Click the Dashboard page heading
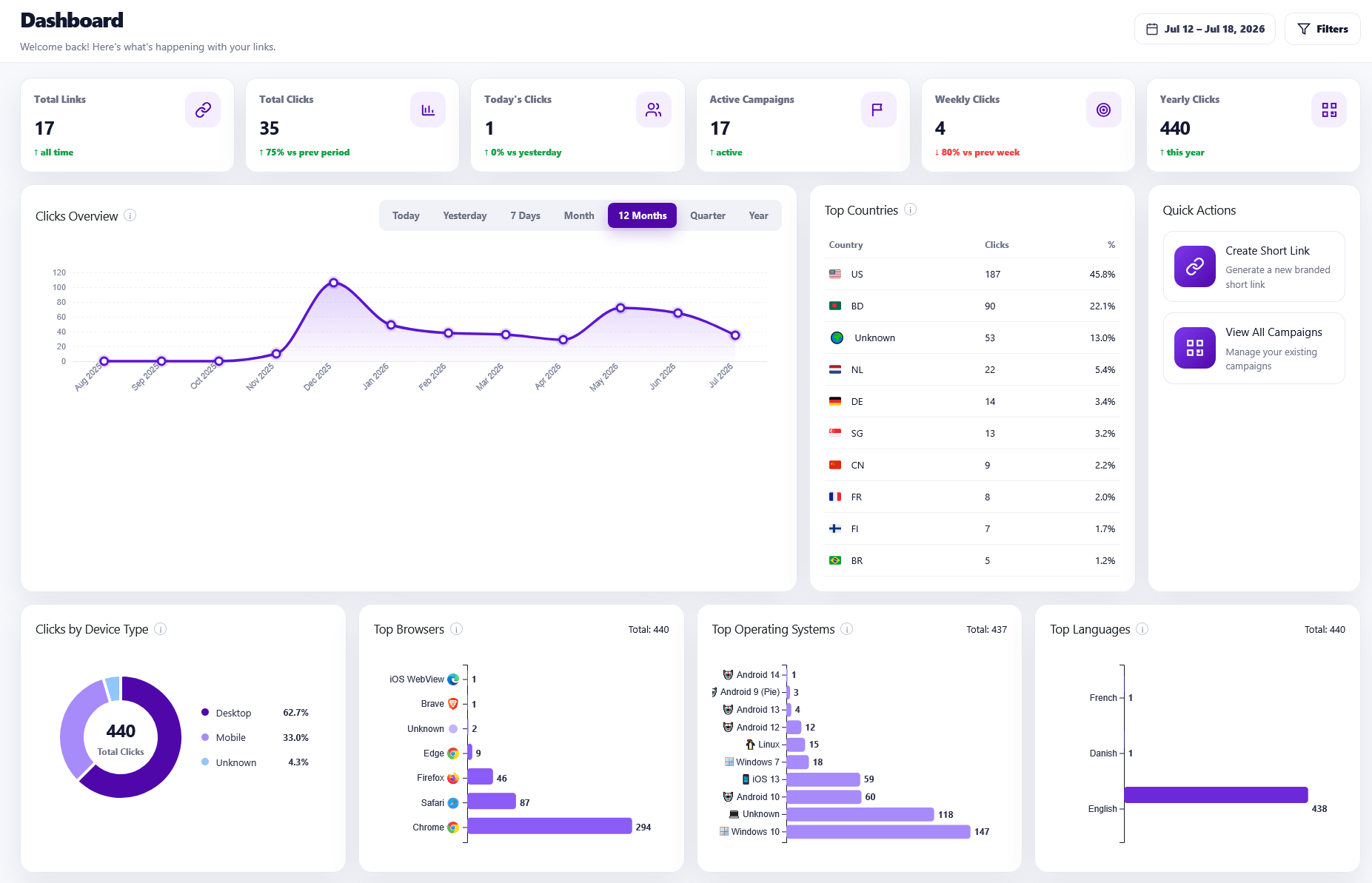The width and height of the screenshot is (1372, 883). (72, 20)
